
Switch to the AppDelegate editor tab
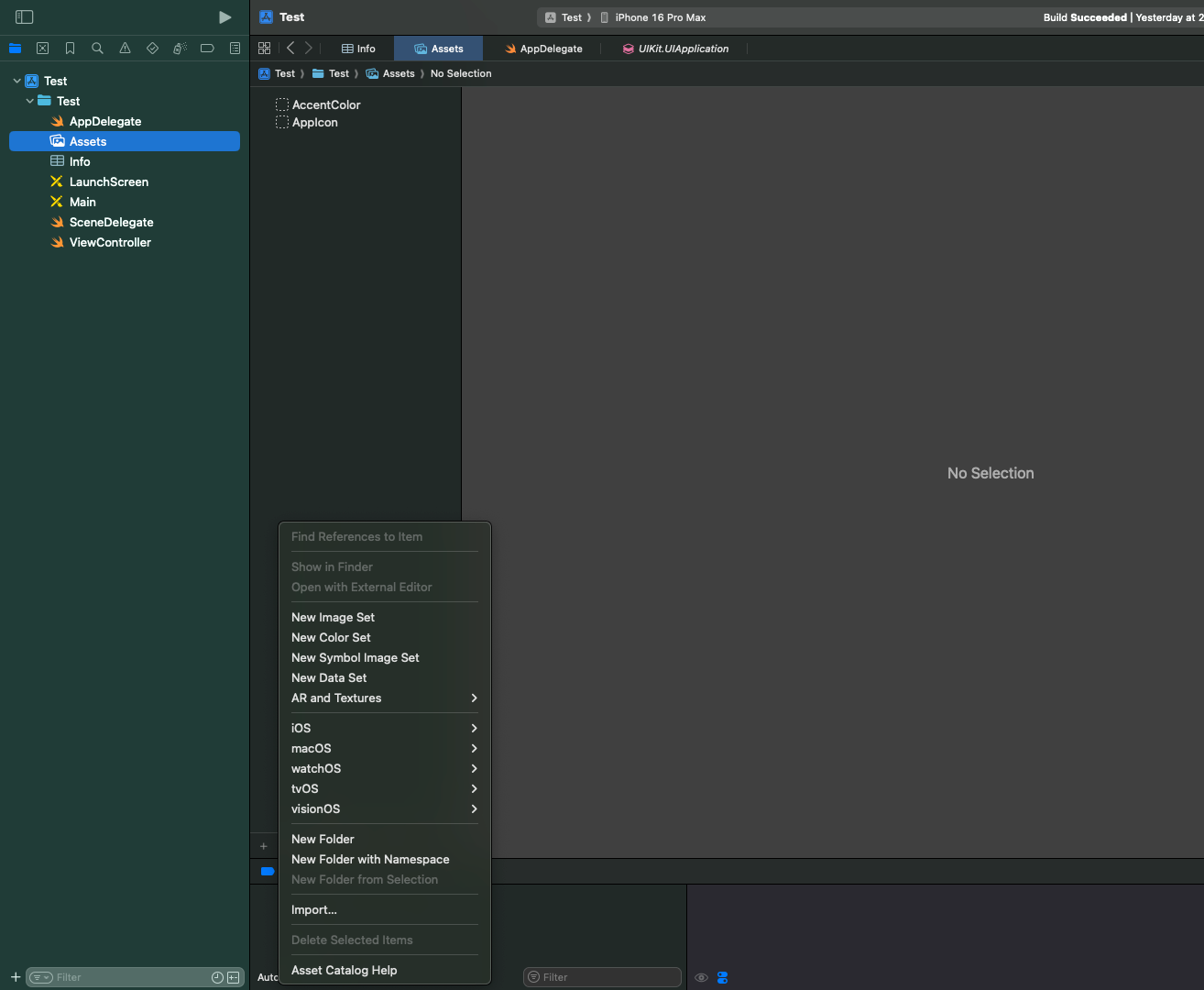click(543, 49)
